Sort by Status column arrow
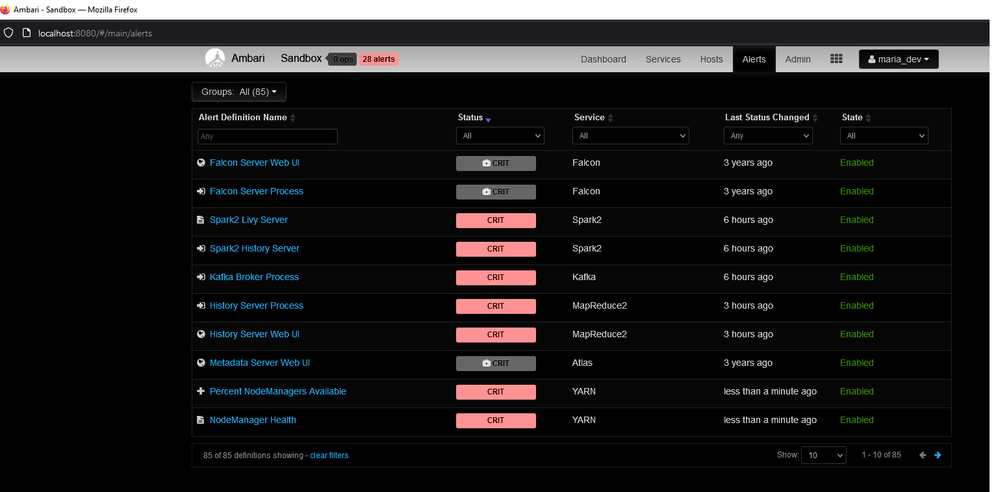Viewport: 998px width, 492px height. (488, 119)
